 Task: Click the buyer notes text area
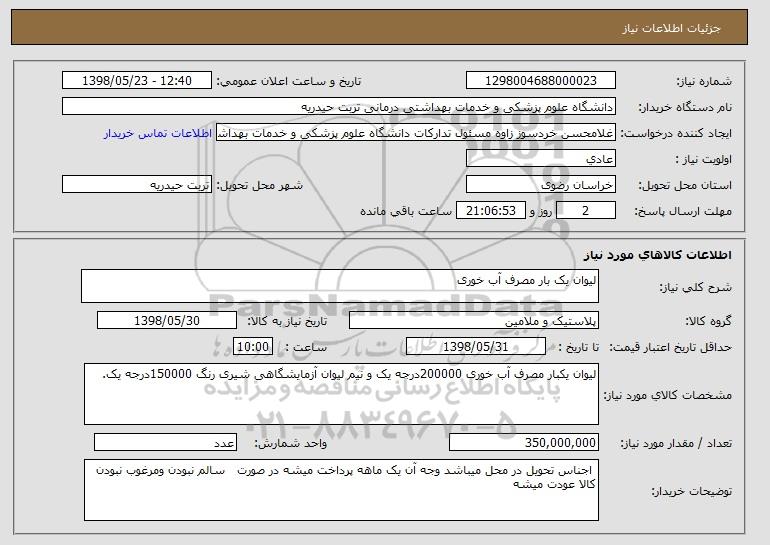341,490
